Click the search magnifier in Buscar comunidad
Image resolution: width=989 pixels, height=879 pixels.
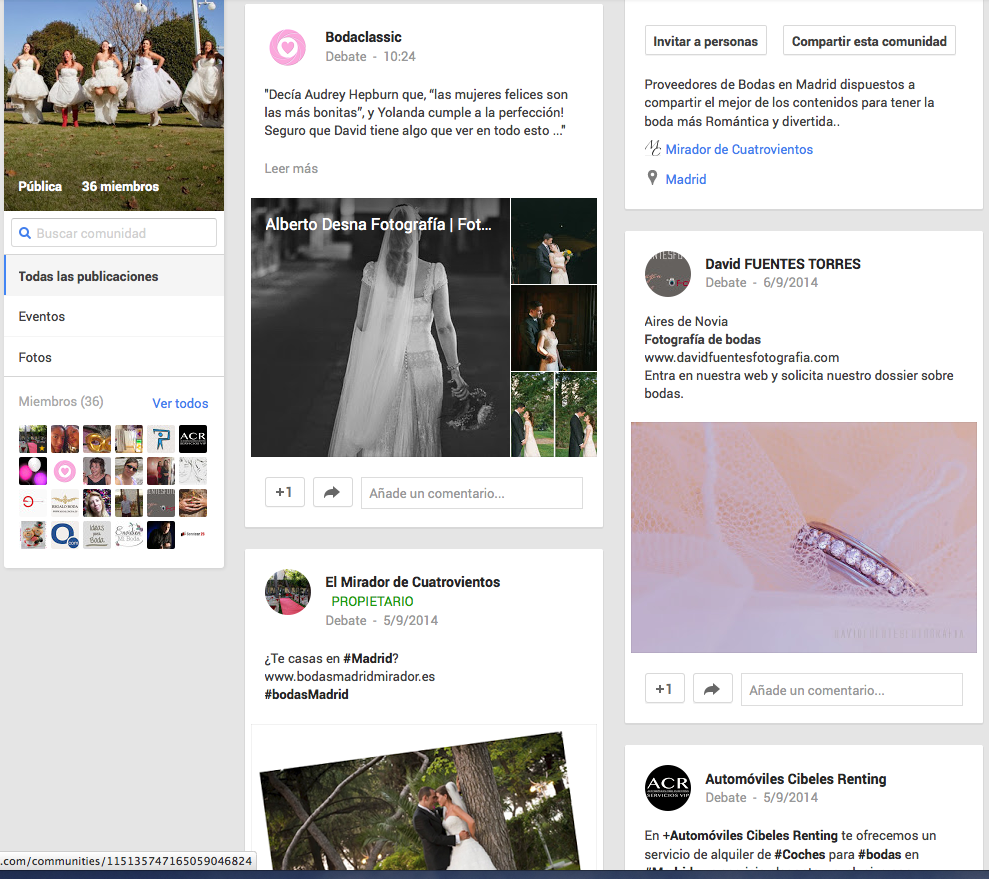25,233
